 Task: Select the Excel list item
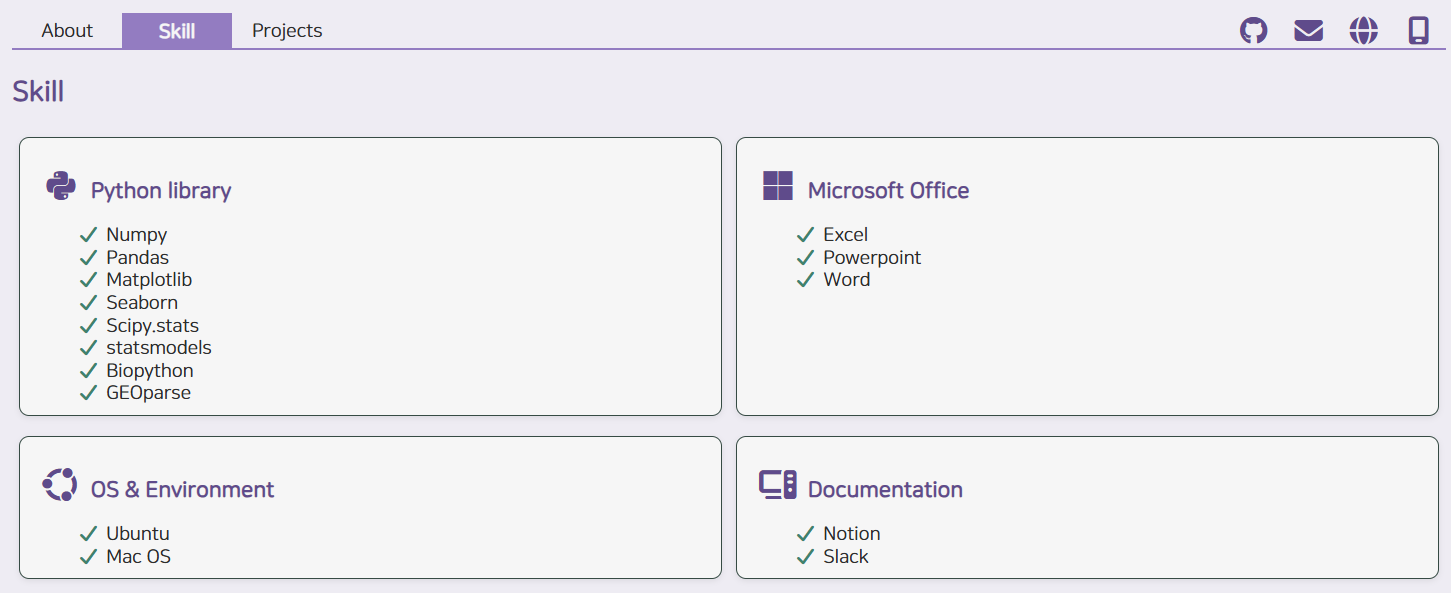[x=846, y=235]
